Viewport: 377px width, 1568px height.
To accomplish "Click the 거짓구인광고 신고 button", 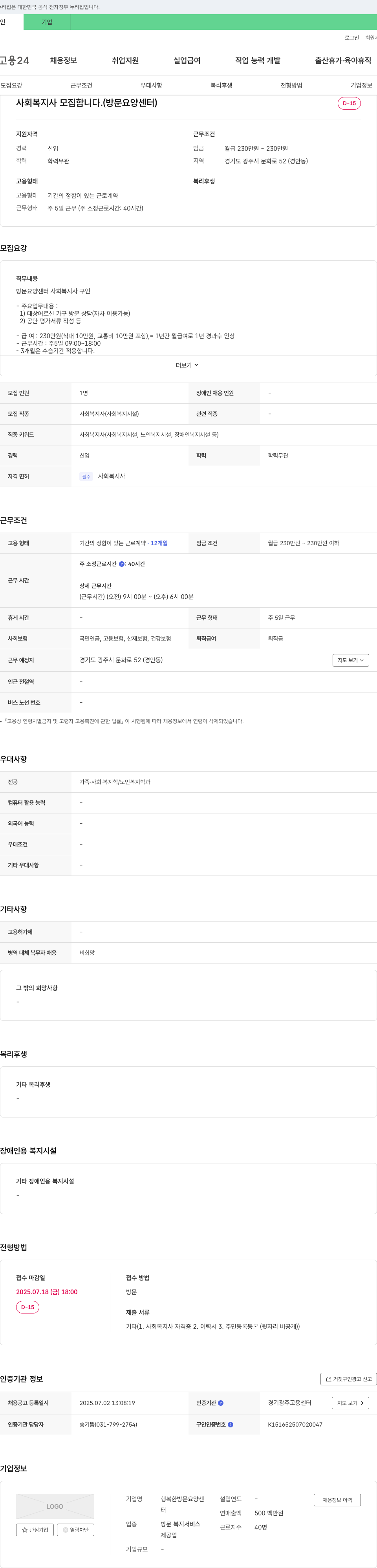I will 348,1379.
